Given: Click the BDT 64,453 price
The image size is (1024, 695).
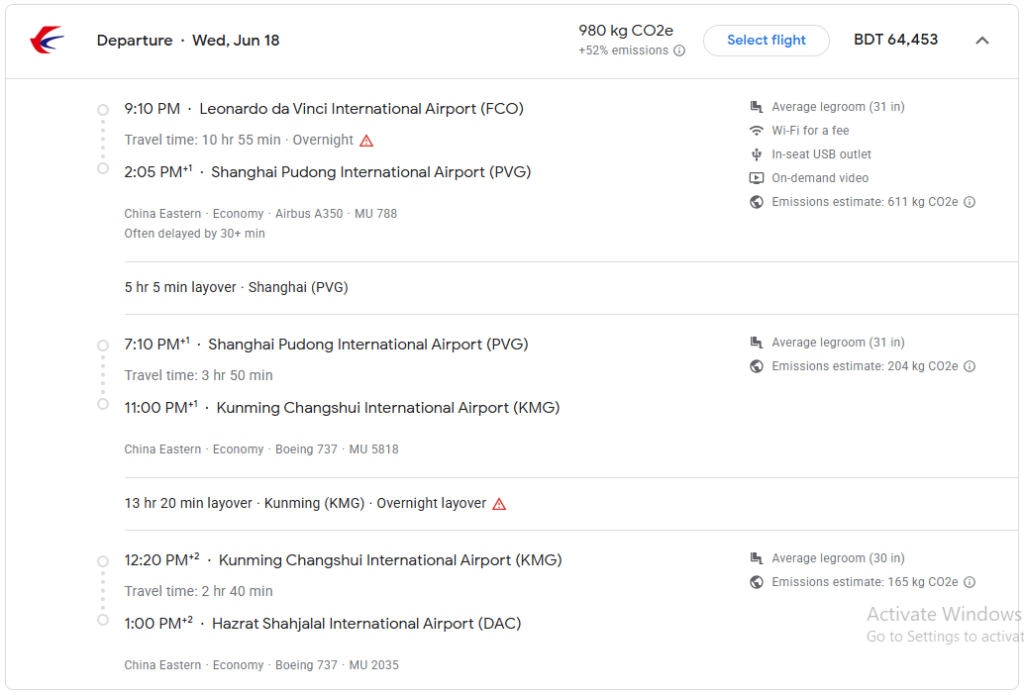Looking at the screenshot, I should coord(895,40).
